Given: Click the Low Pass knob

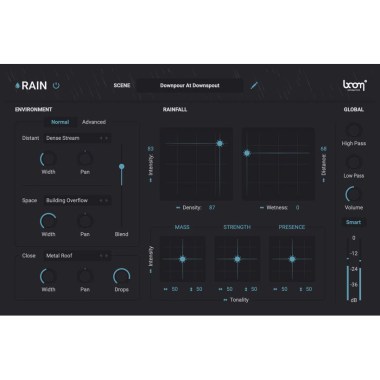Looking at the screenshot, I should [353, 163].
